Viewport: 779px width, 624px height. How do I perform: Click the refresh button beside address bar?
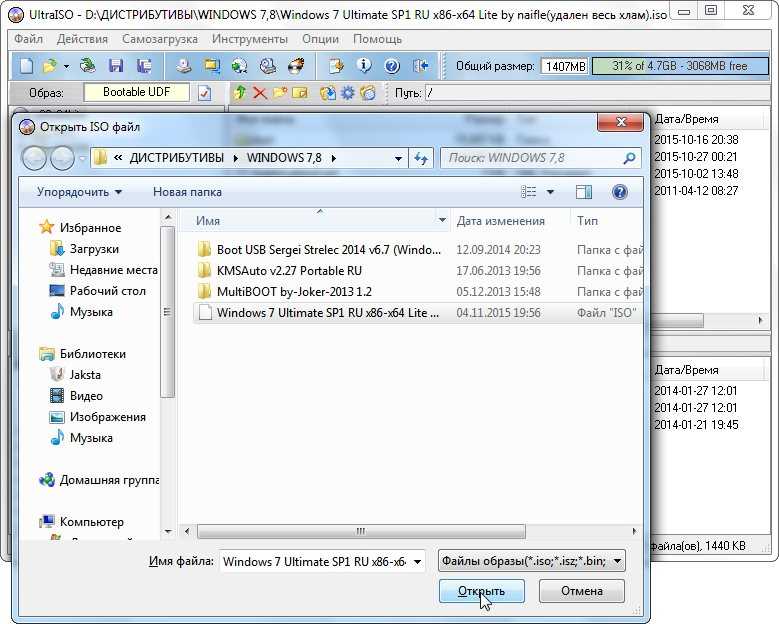421,158
